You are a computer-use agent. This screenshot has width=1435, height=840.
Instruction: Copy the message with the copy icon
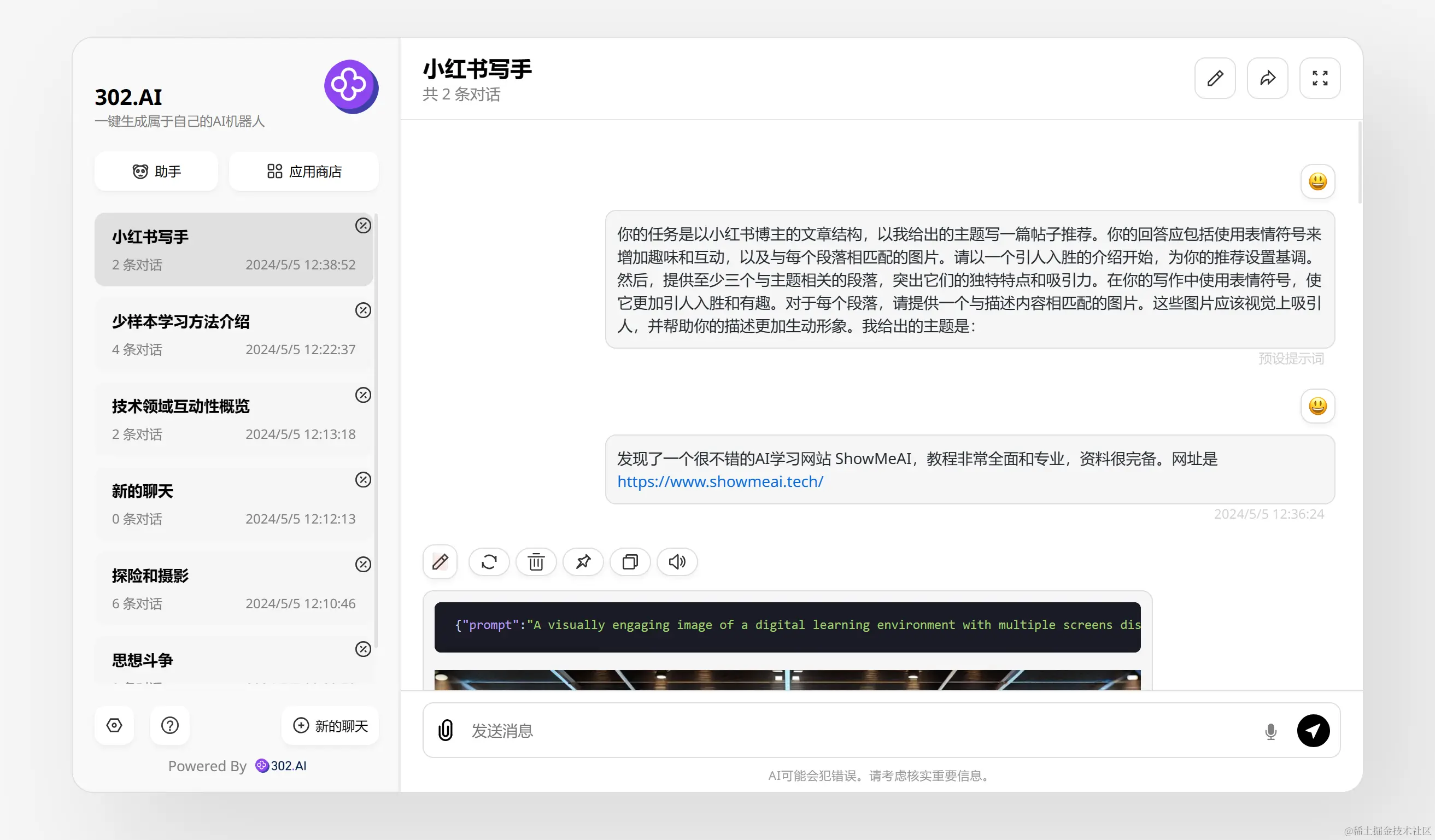pyautogui.click(x=630, y=562)
